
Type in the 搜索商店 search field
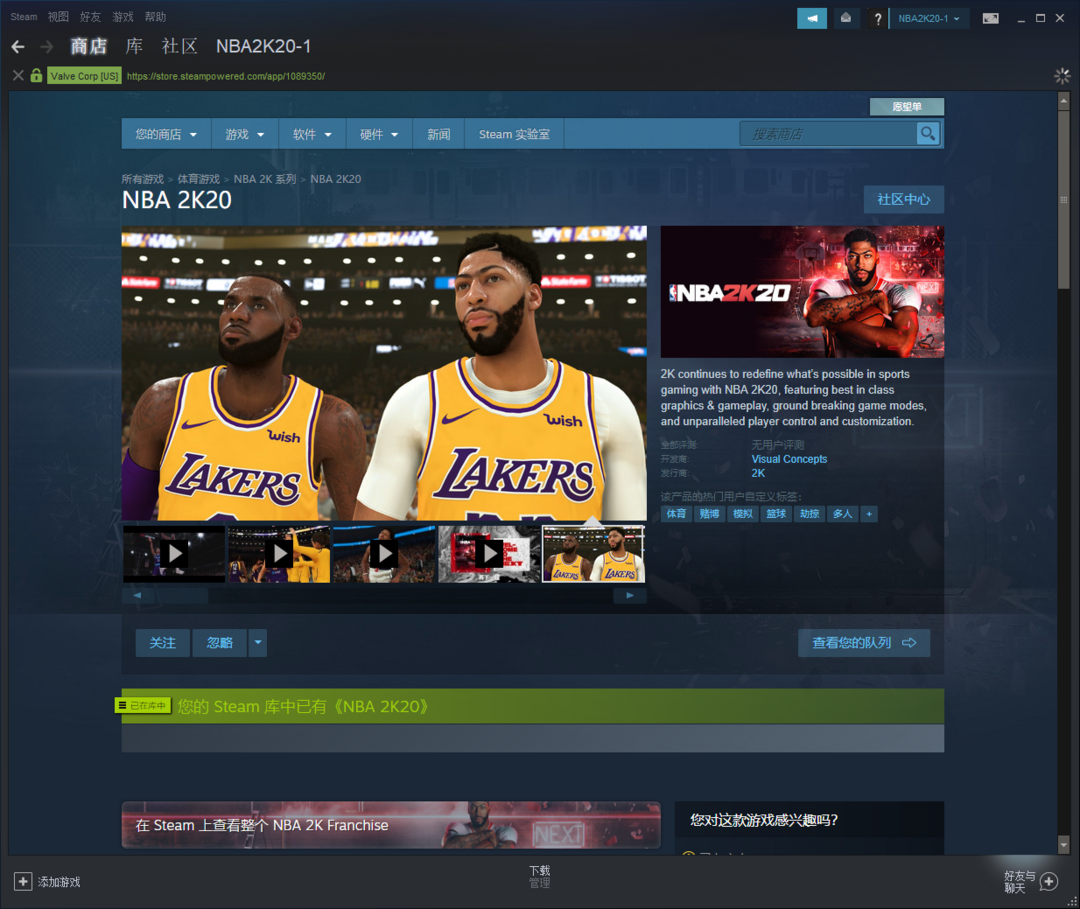coord(828,134)
